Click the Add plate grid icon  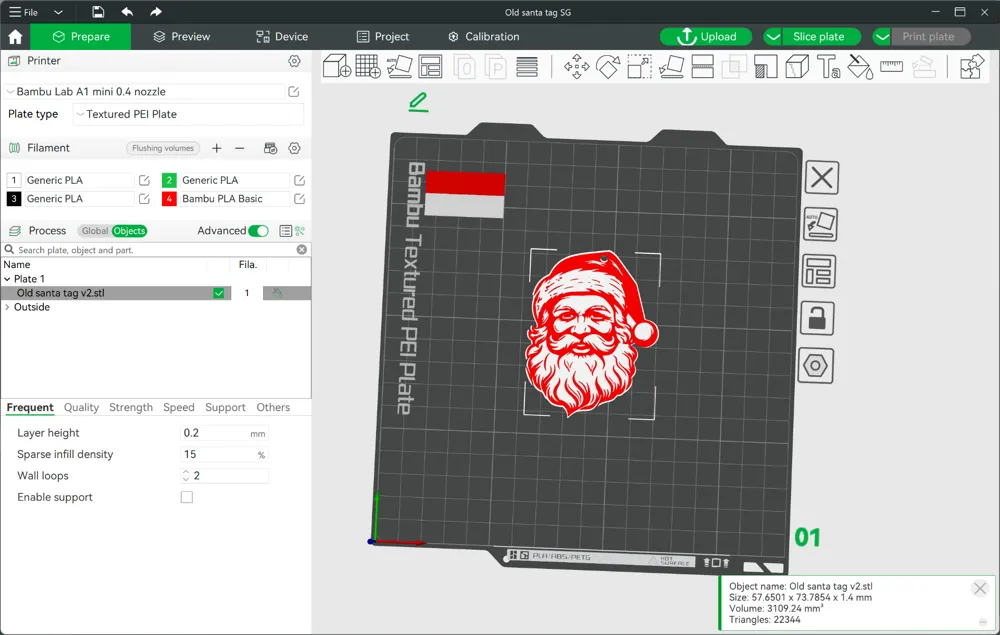point(368,66)
